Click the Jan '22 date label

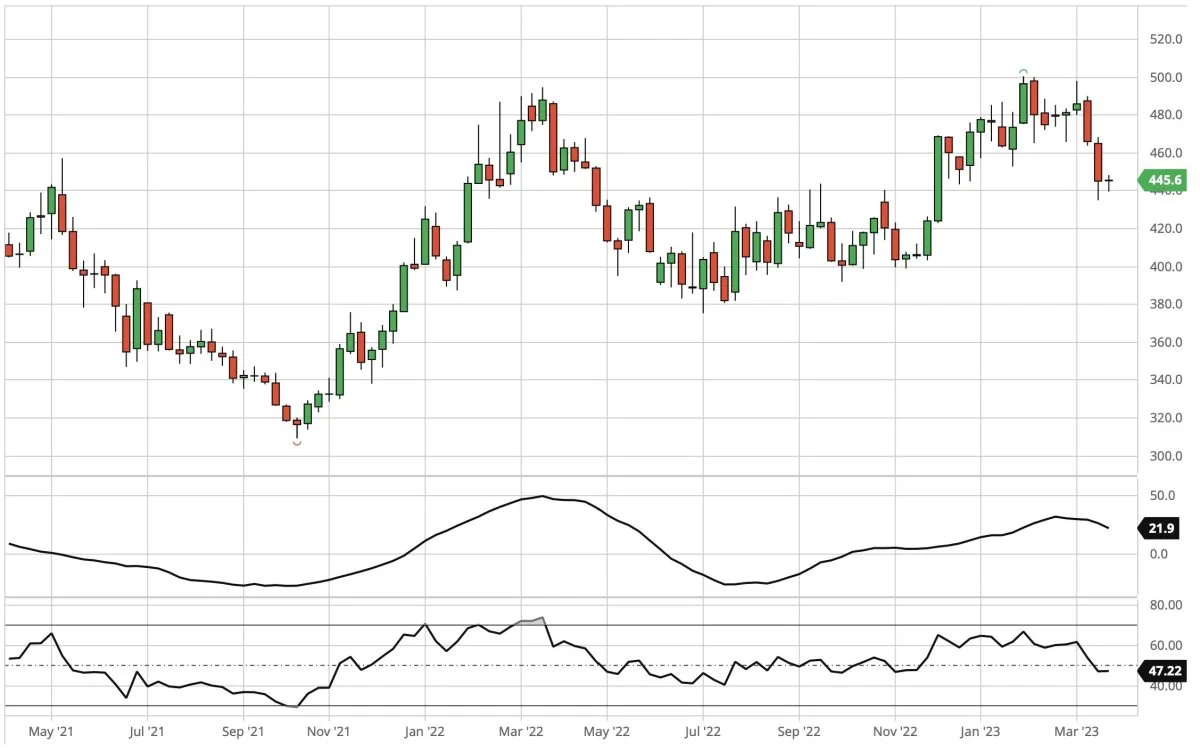pyautogui.click(x=424, y=732)
